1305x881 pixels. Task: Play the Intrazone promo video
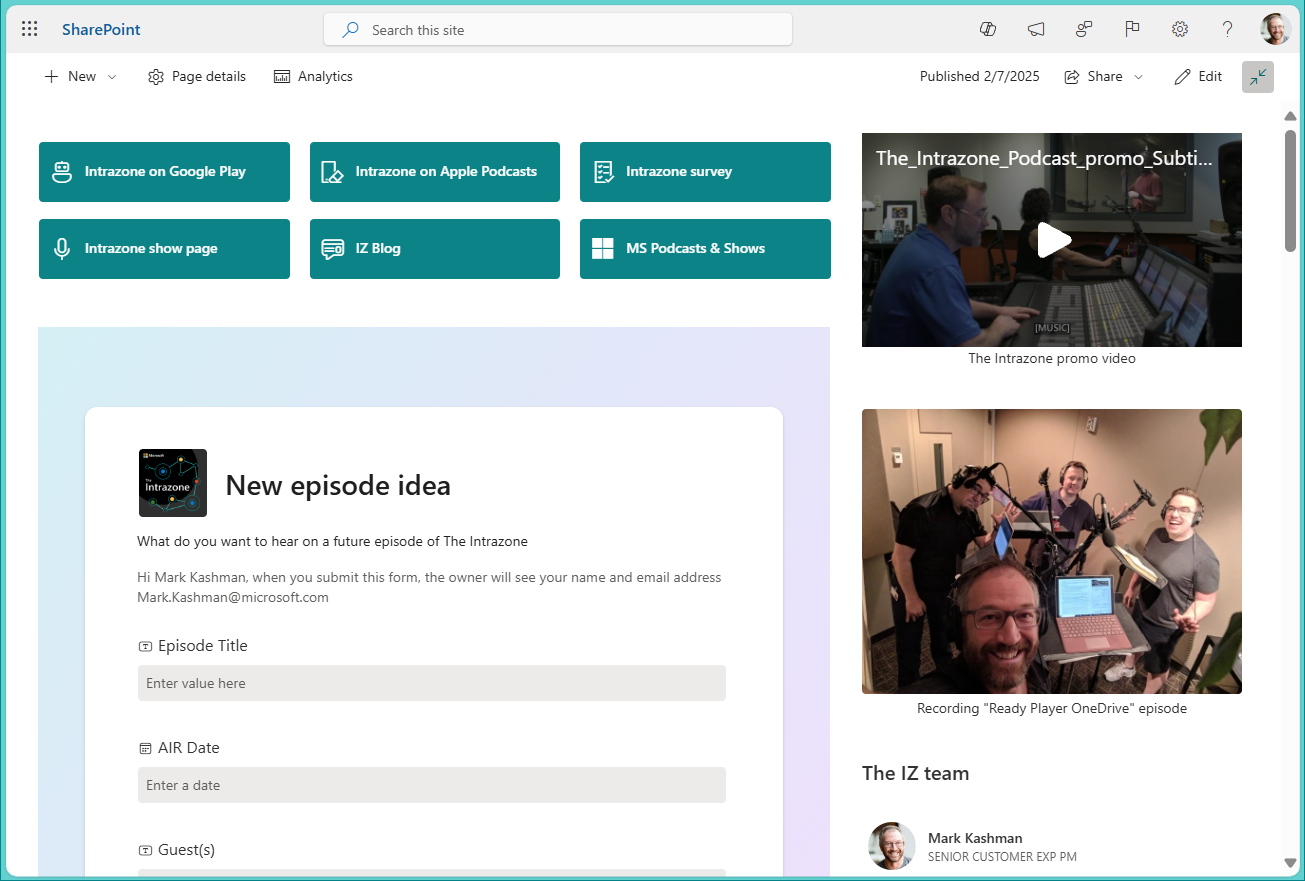[1052, 240]
